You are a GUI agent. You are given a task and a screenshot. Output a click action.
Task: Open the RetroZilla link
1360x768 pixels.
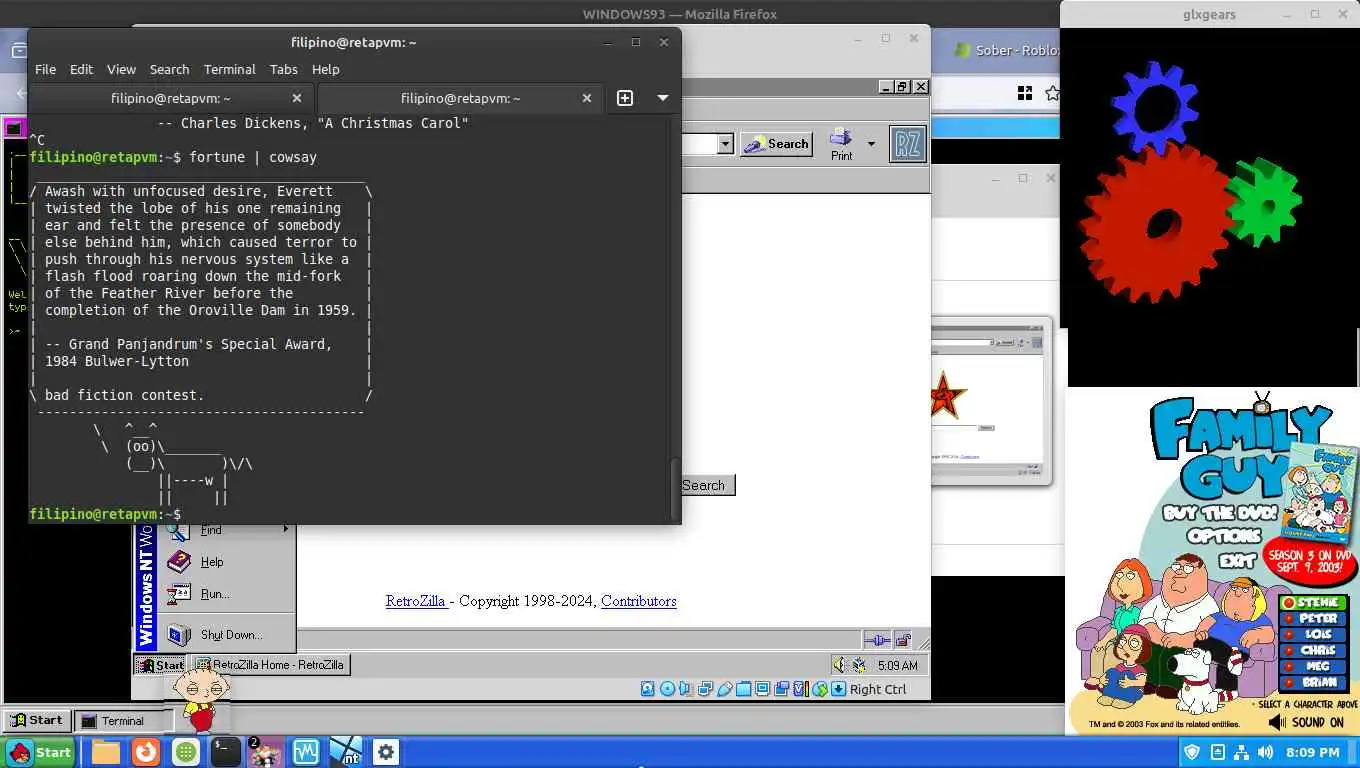pyautogui.click(x=416, y=601)
